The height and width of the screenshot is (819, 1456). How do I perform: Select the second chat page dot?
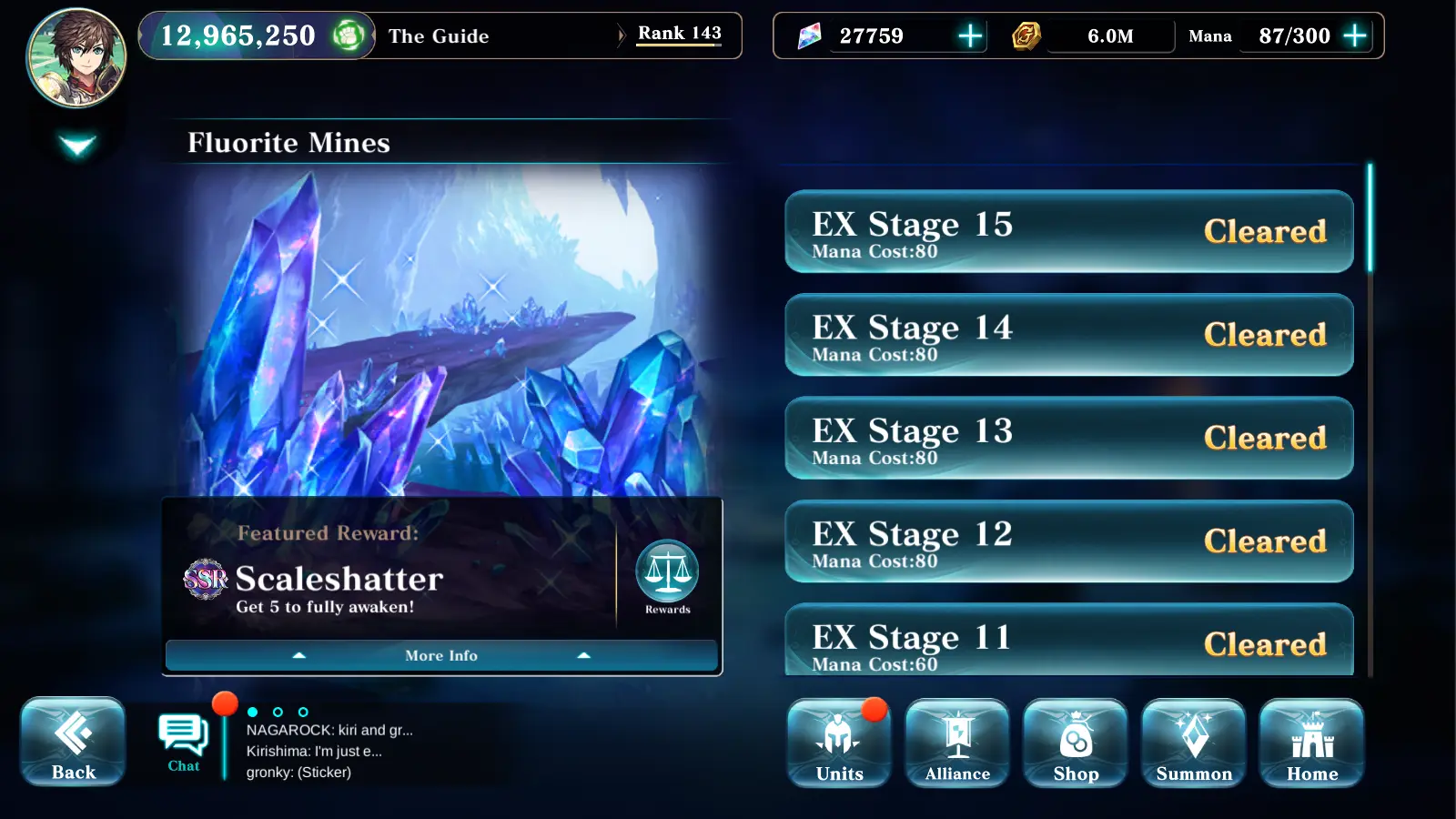pos(278,712)
